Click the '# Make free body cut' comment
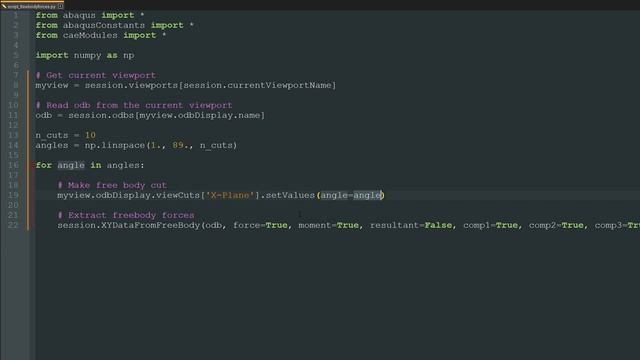Viewport: 640px width, 360px height. pyautogui.click(x=112, y=185)
